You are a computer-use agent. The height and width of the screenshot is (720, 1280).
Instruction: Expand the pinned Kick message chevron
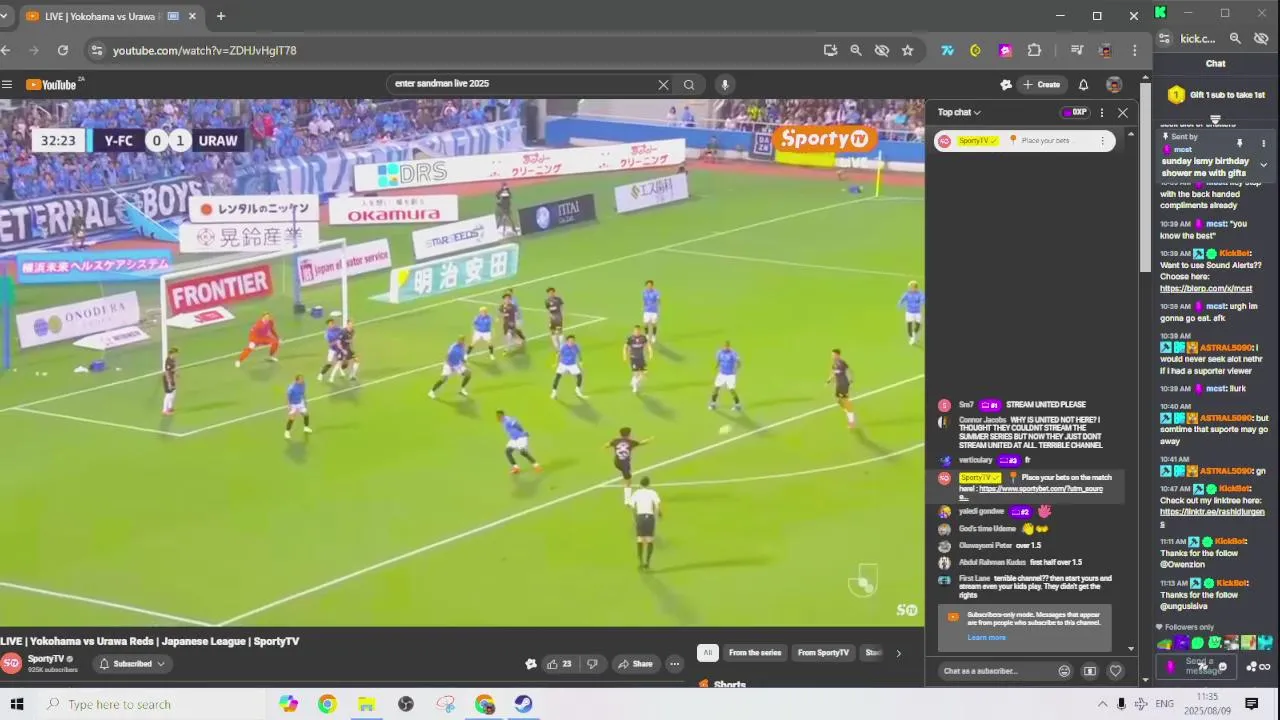tap(1263, 165)
